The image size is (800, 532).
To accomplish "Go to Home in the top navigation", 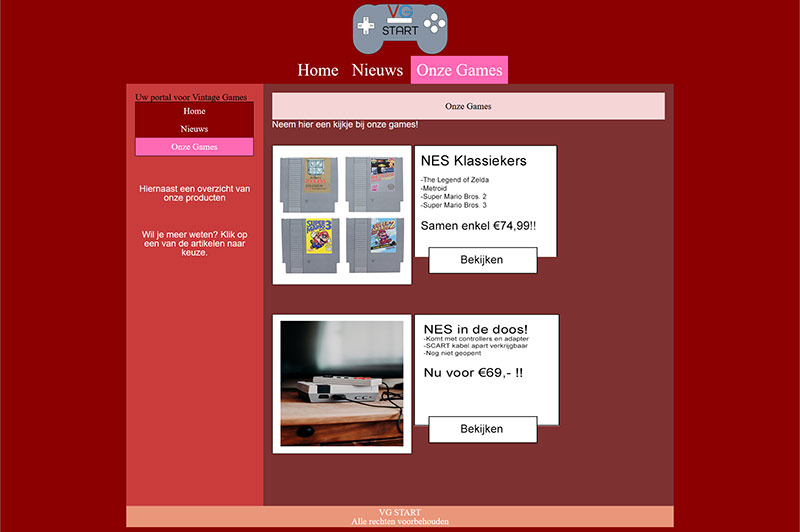I will tap(318, 70).
